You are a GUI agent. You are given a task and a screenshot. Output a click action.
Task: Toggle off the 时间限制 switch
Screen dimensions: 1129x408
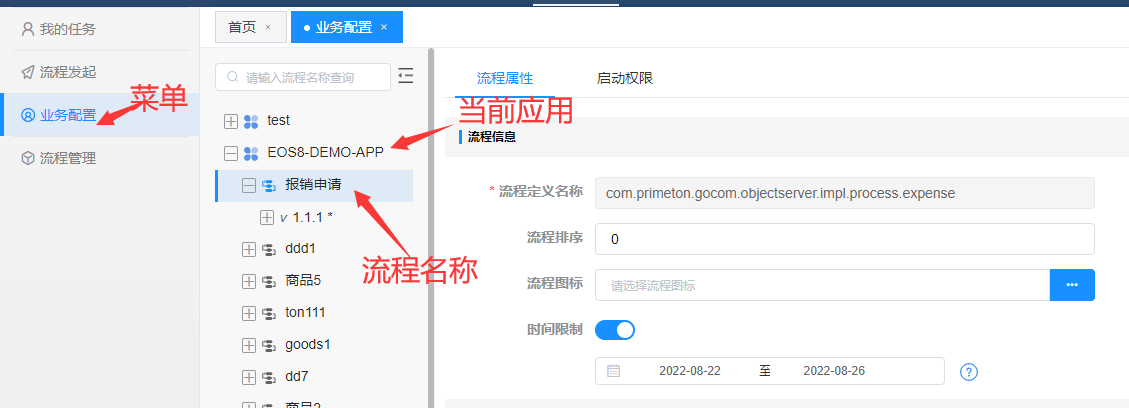pos(615,329)
